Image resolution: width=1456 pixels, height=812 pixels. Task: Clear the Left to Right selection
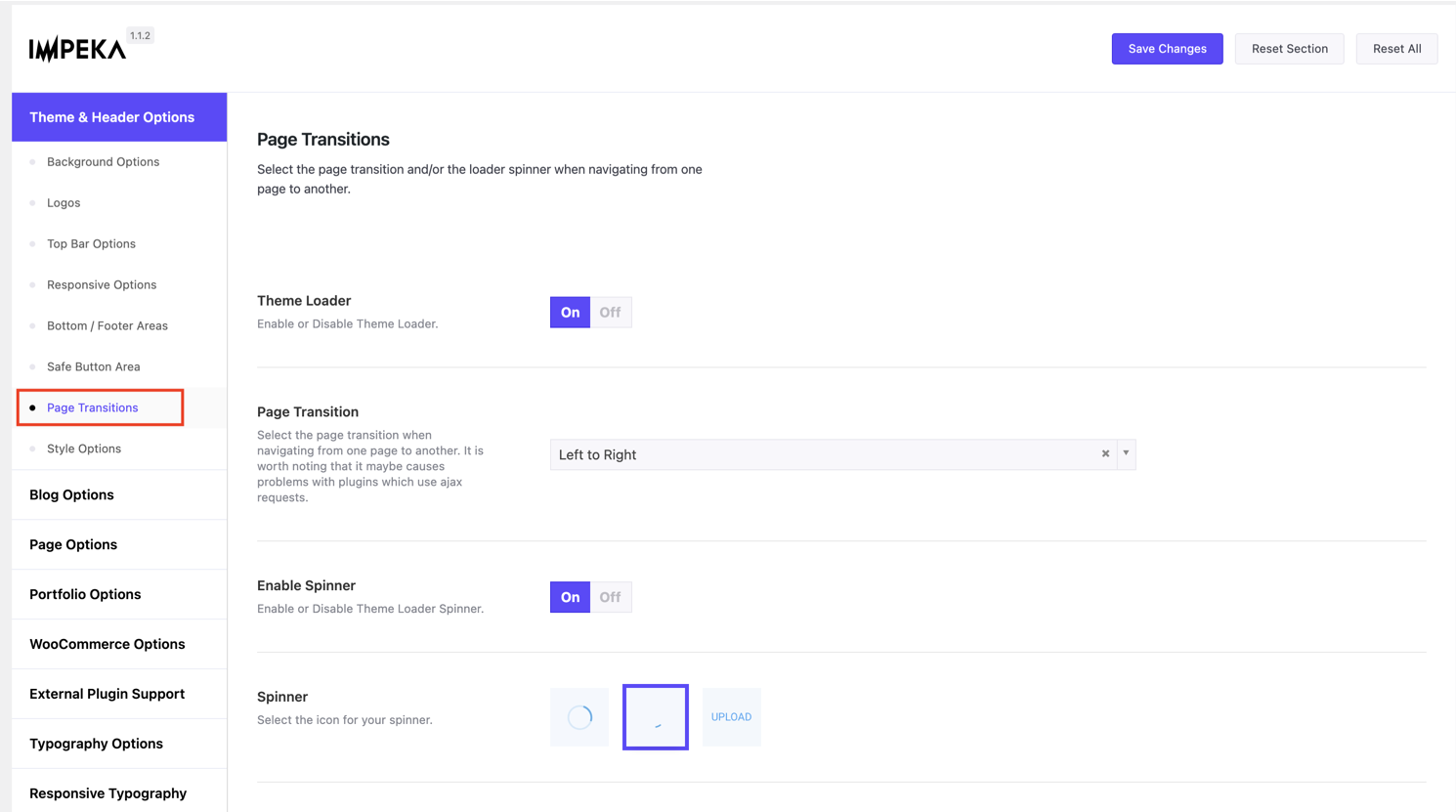pyautogui.click(x=1105, y=453)
